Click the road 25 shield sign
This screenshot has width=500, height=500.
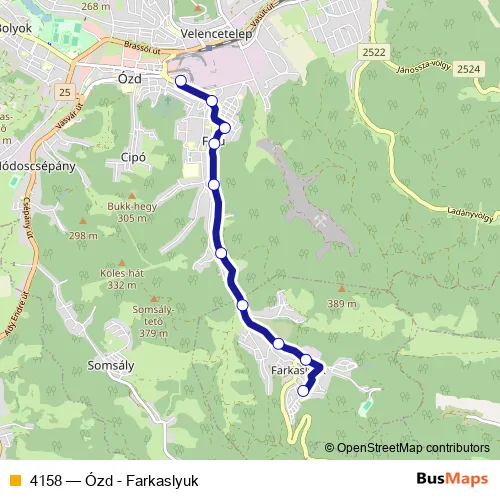pyautogui.click(x=65, y=92)
